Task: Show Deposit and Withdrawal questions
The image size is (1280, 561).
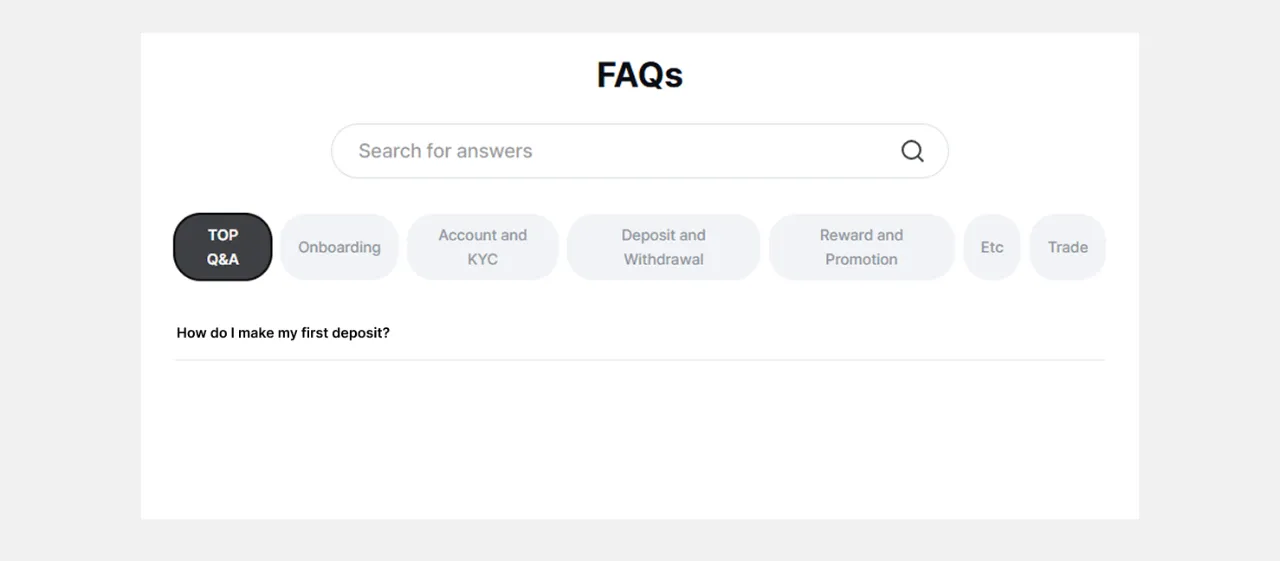Action: (663, 247)
